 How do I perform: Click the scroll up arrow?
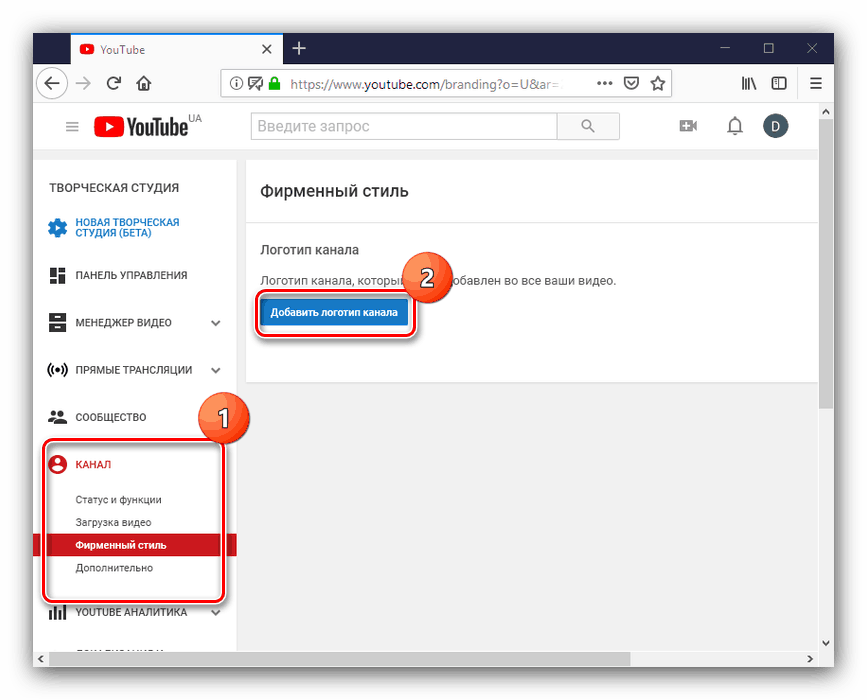(826, 111)
